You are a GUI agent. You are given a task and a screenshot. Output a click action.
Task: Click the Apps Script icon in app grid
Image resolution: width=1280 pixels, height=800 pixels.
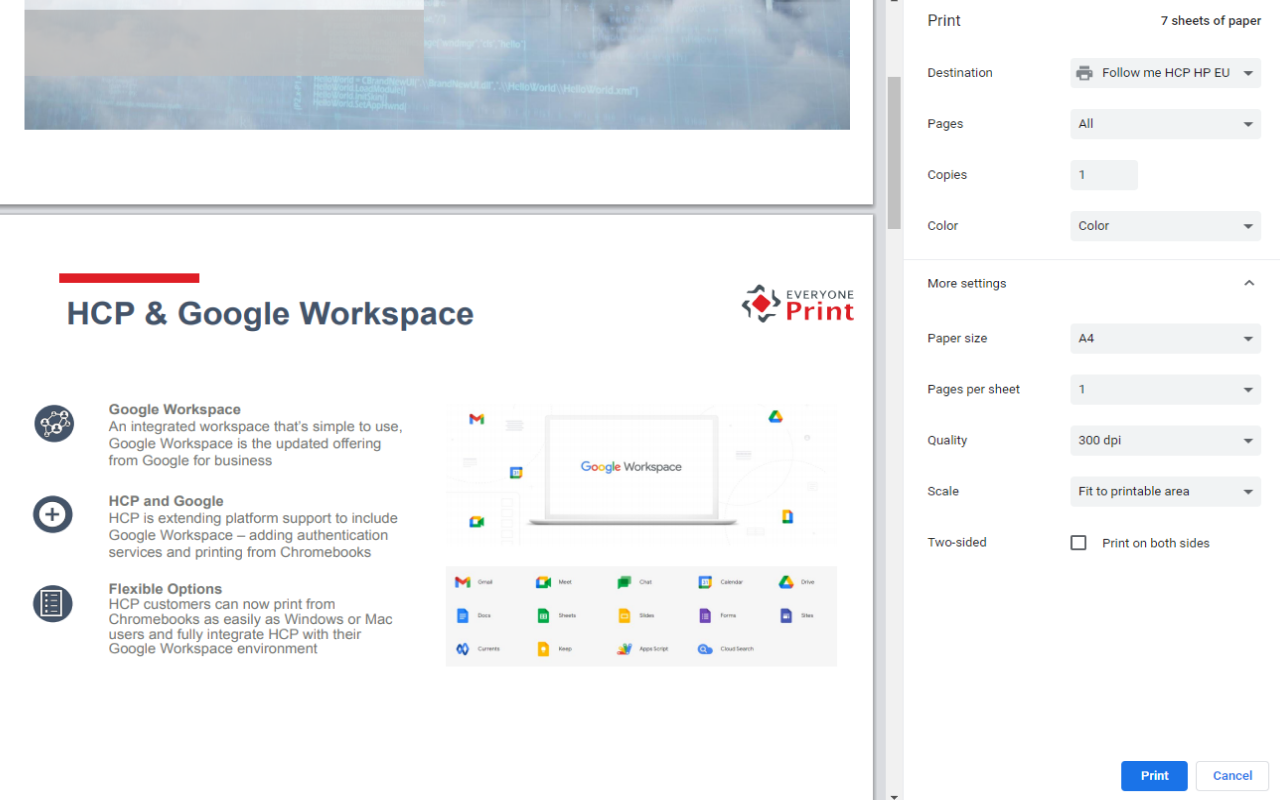point(624,649)
